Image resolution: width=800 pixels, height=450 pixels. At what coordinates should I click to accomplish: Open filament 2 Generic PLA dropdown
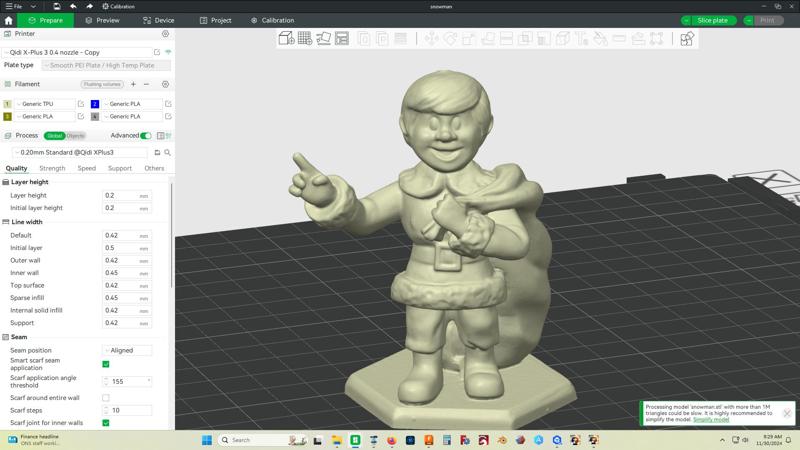pos(132,104)
